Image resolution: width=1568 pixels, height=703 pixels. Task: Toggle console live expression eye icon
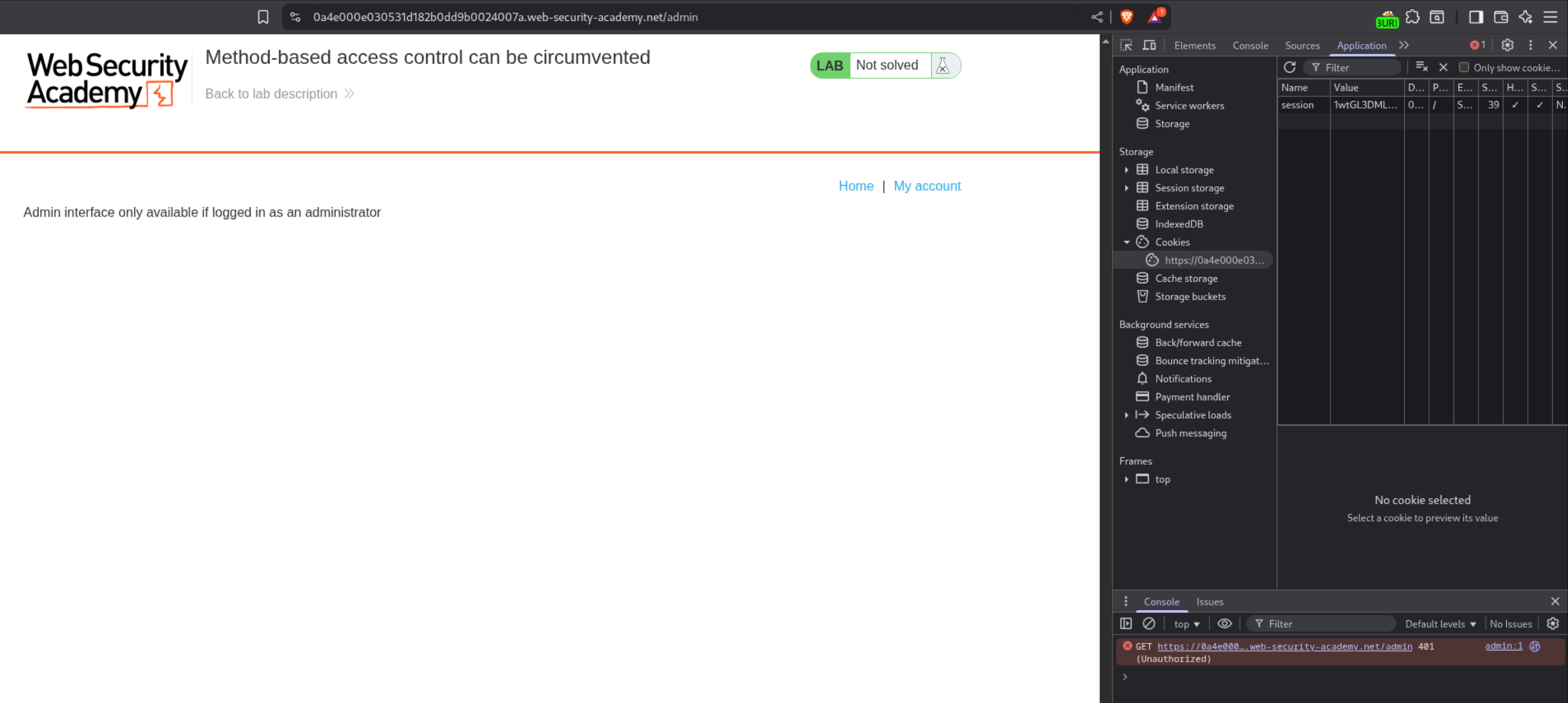point(1224,623)
